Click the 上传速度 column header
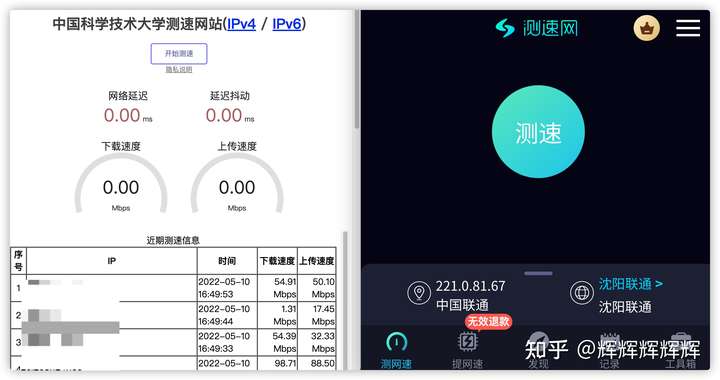The image size is (720, 380). 317,261
